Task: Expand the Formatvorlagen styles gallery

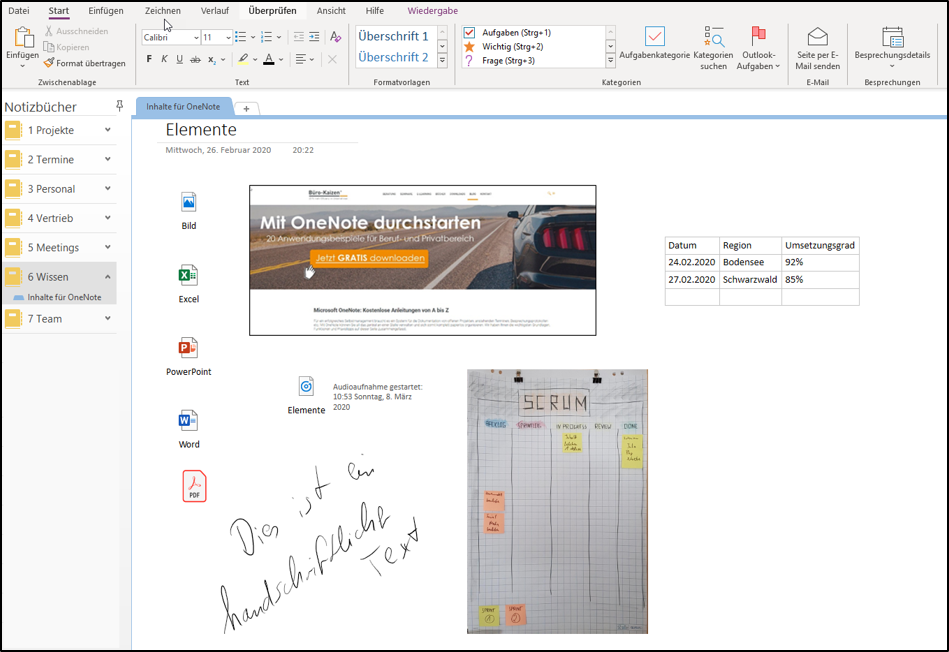Action: pyautogui.click(x=442, y=60)
